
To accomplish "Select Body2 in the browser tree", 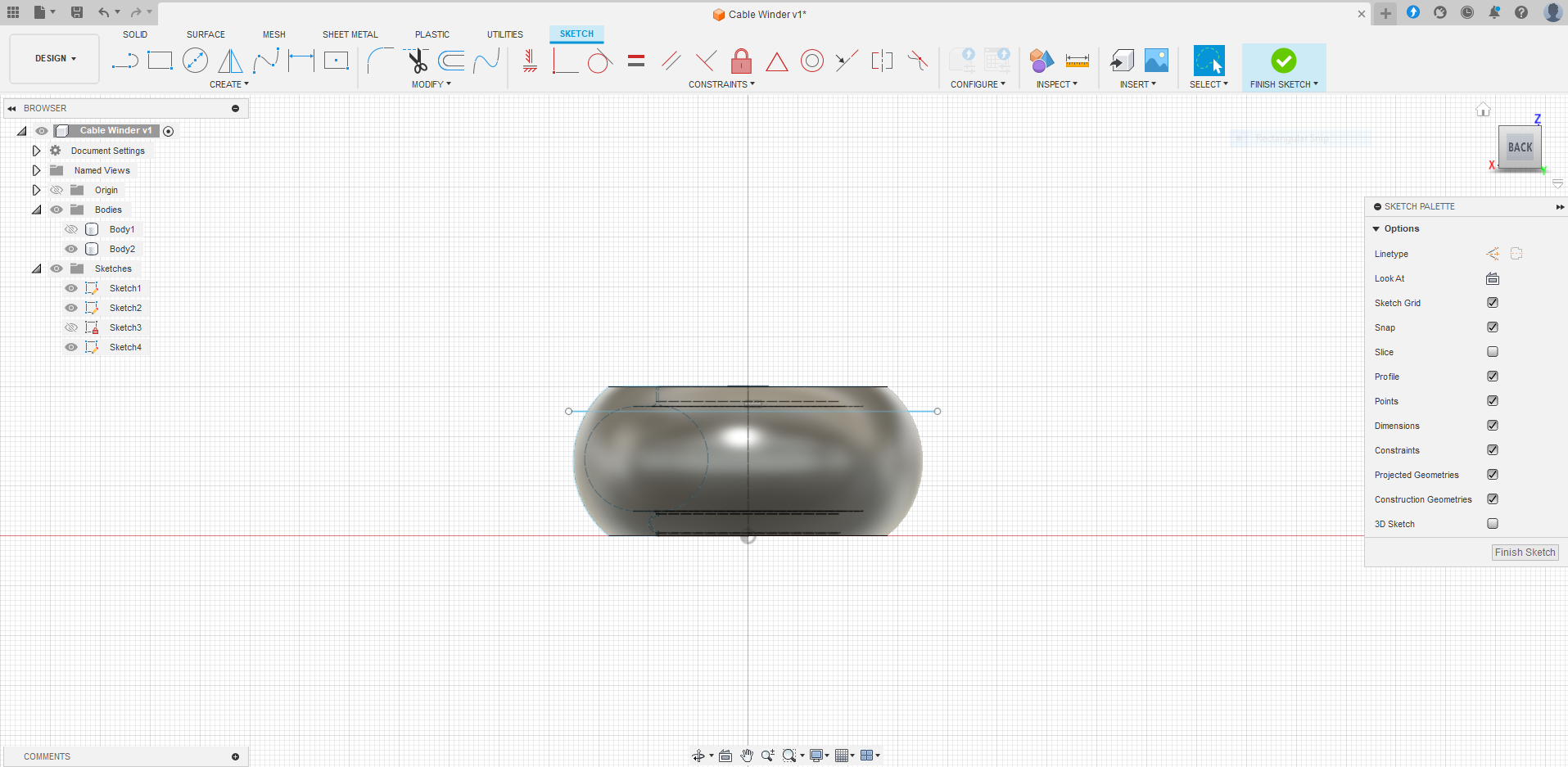I will 122,249.
